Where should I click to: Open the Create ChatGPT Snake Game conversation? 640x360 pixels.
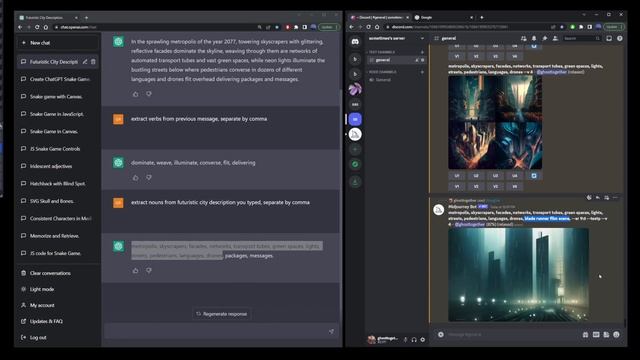[58, 79]
